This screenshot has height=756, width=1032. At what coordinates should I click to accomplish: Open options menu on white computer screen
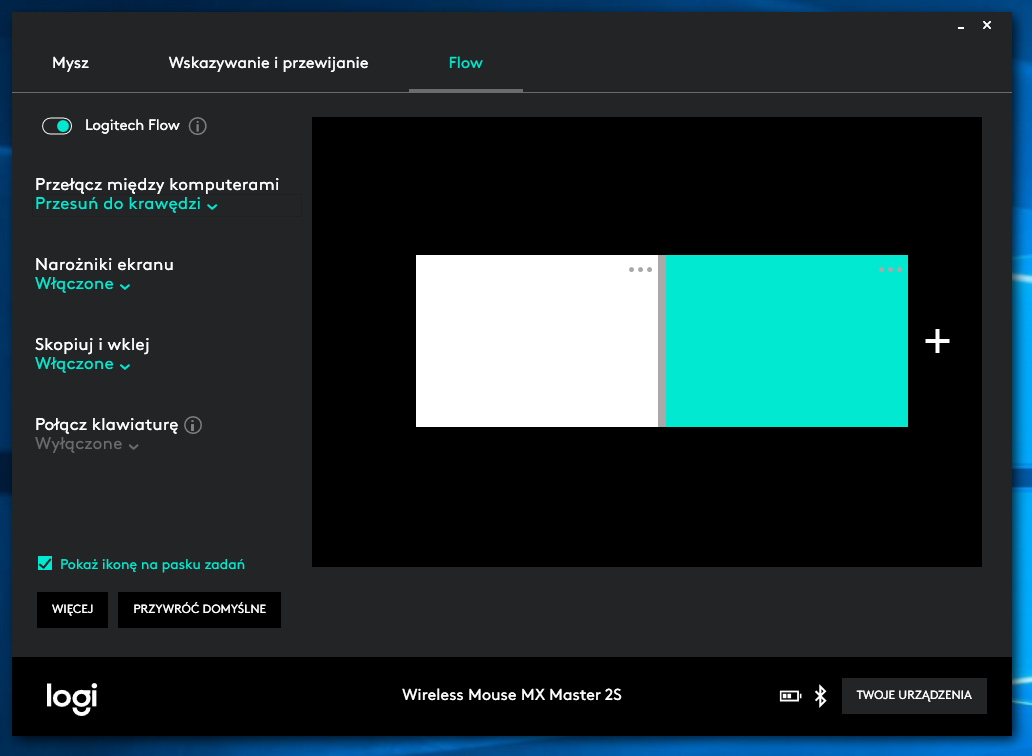point(640,270)
